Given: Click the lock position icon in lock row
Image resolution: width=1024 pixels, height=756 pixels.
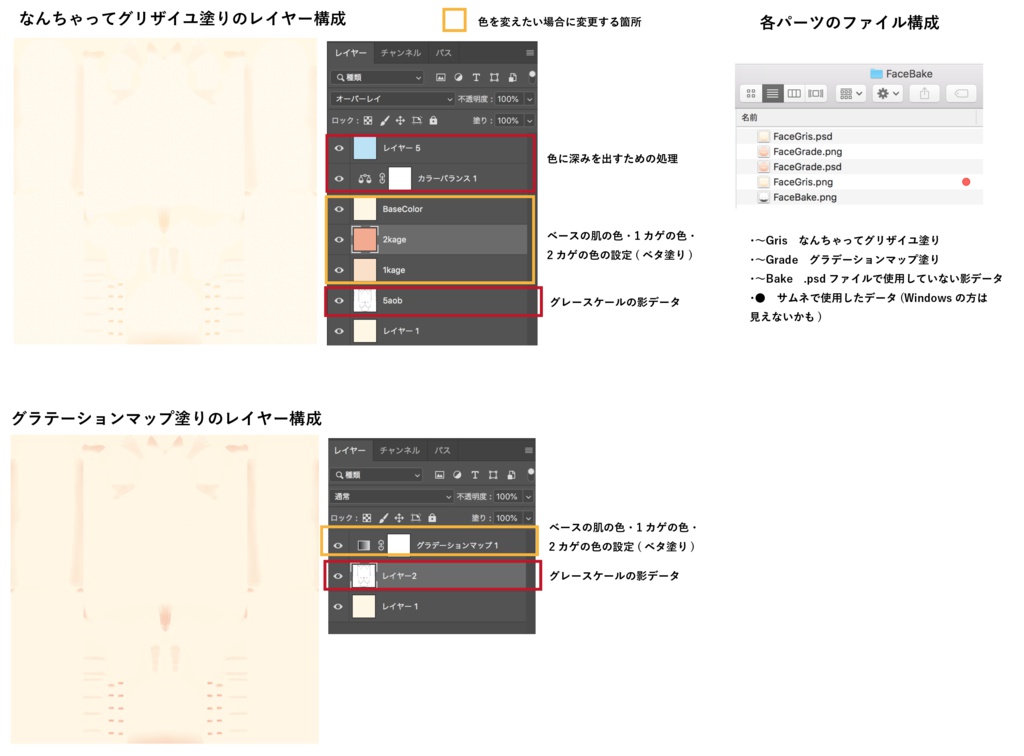Looking at the screenshot, I should coord(401,120).
